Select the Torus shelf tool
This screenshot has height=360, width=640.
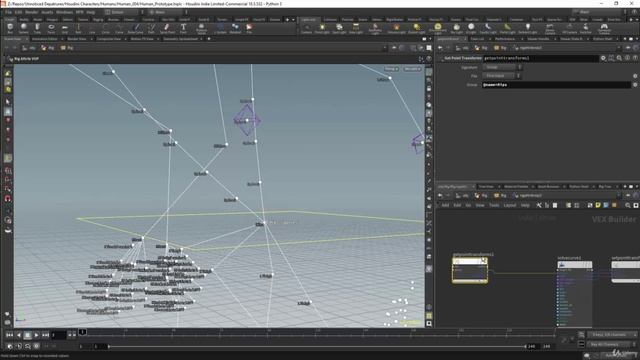[x=51, y=28]
